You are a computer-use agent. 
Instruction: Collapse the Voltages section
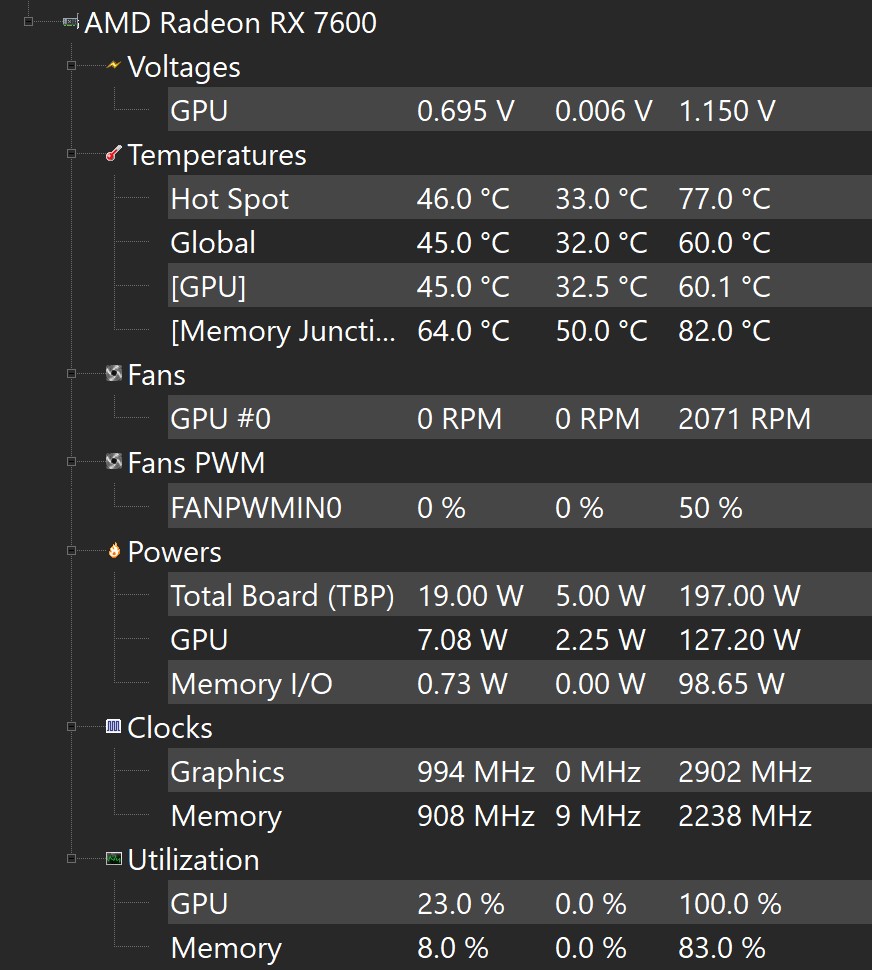pyautogui.click(x=71, y=66)
